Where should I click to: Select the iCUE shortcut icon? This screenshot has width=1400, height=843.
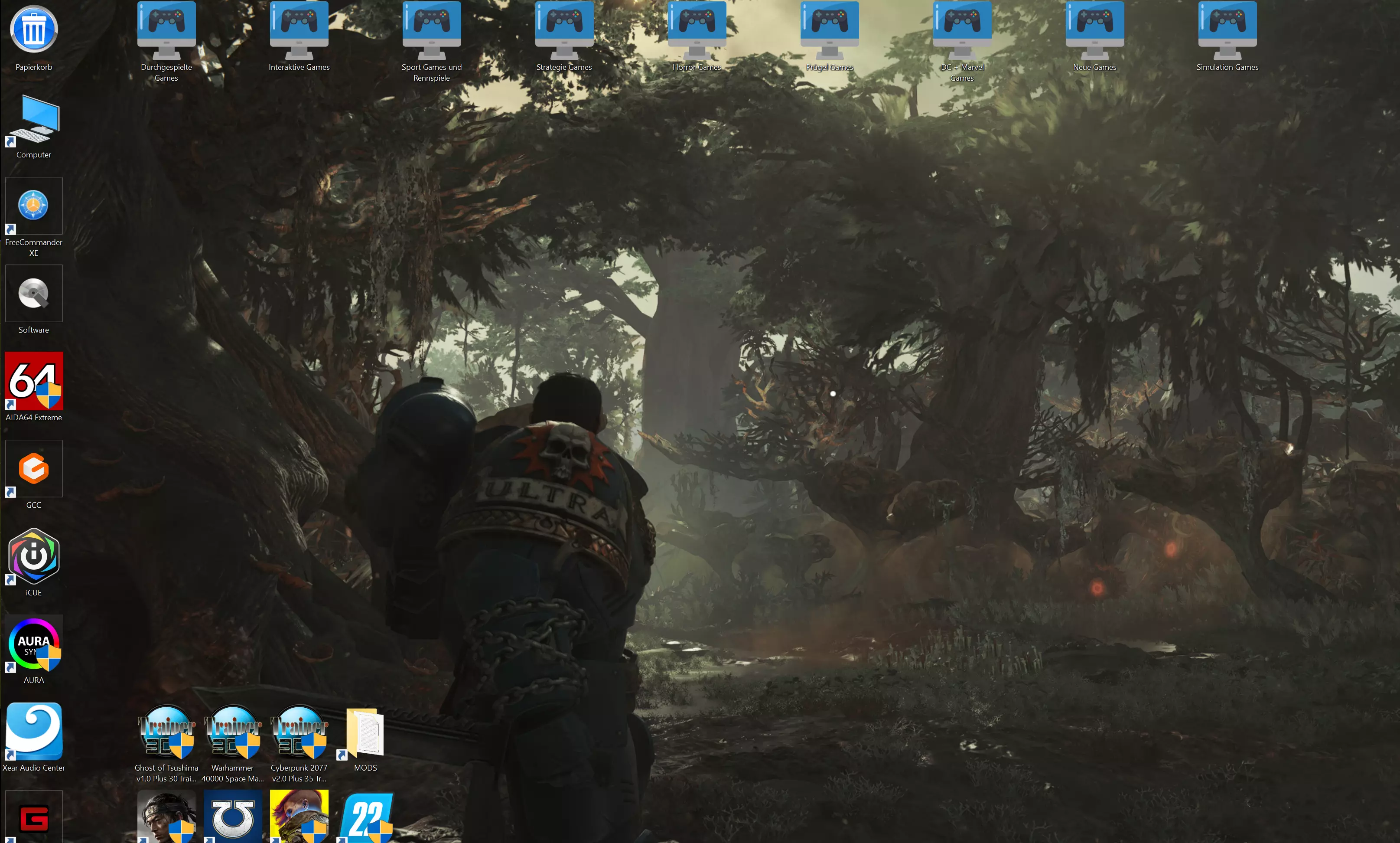(x=33, y=556)
